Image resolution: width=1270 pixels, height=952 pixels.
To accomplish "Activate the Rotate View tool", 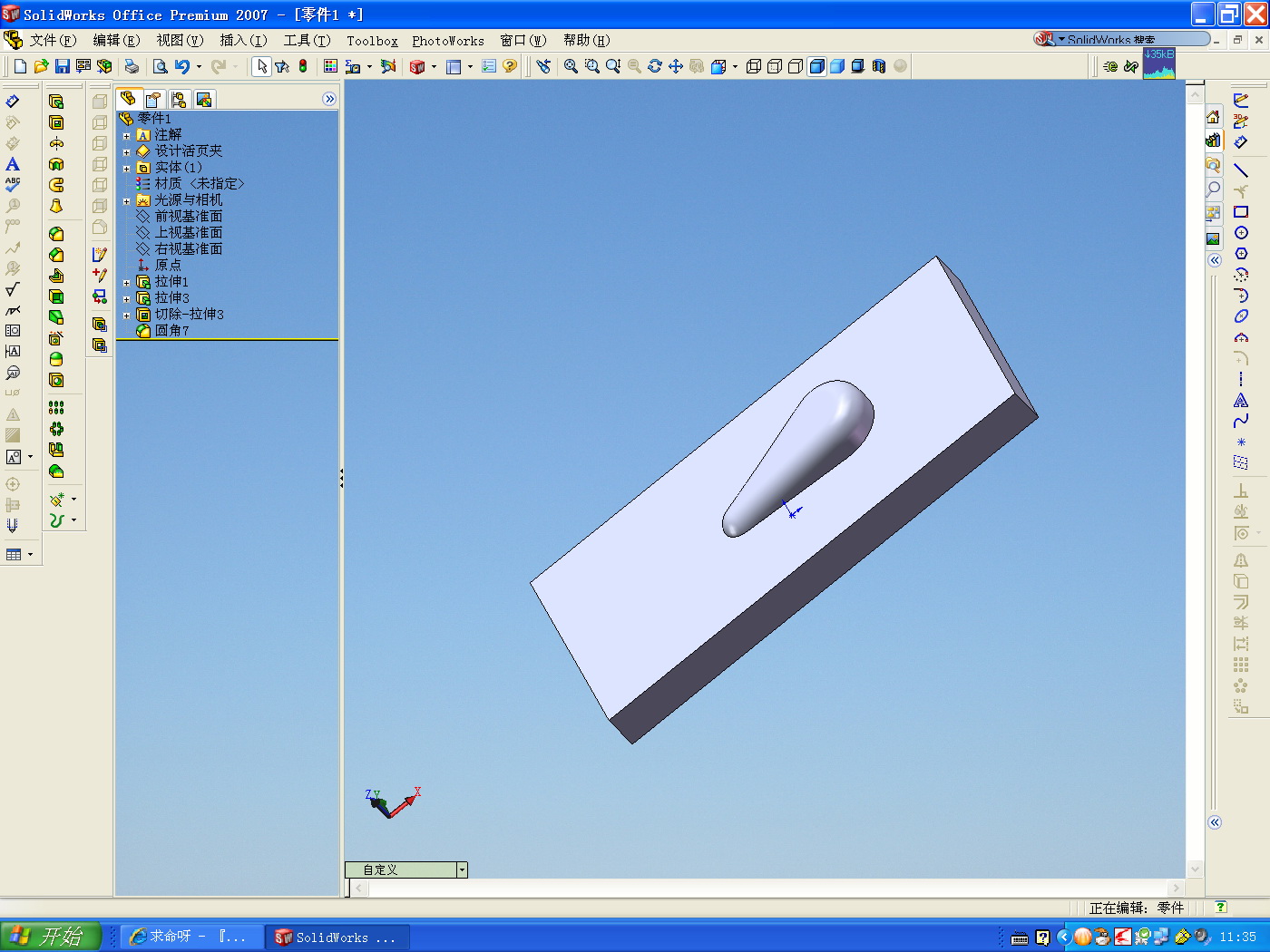I will [x=655, y=66].
